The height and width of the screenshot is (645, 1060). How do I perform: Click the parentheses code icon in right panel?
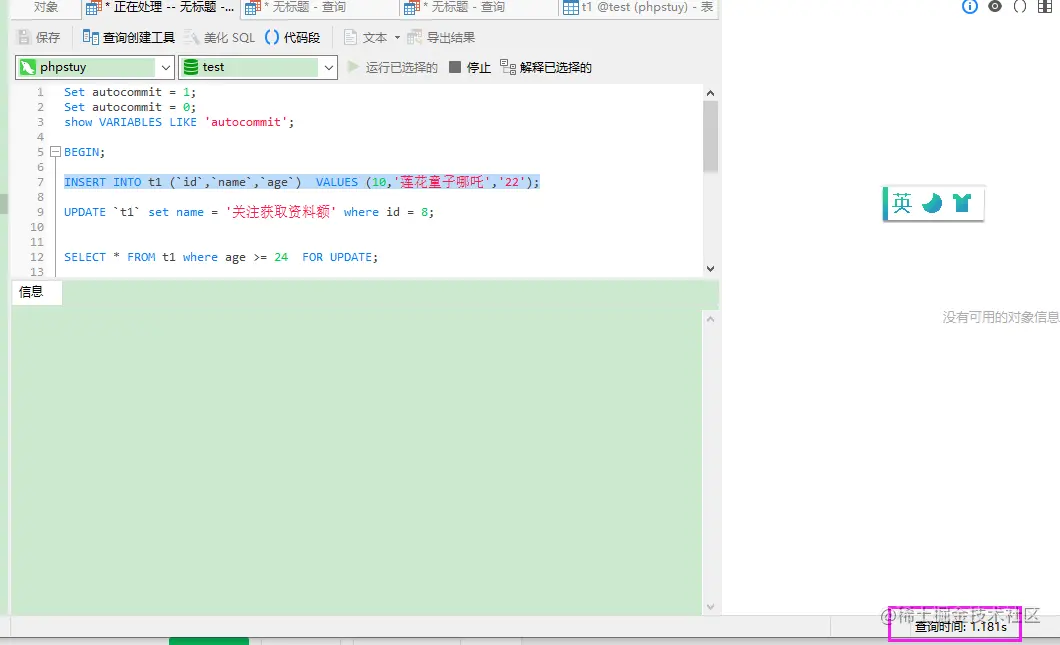point(1019,7)
